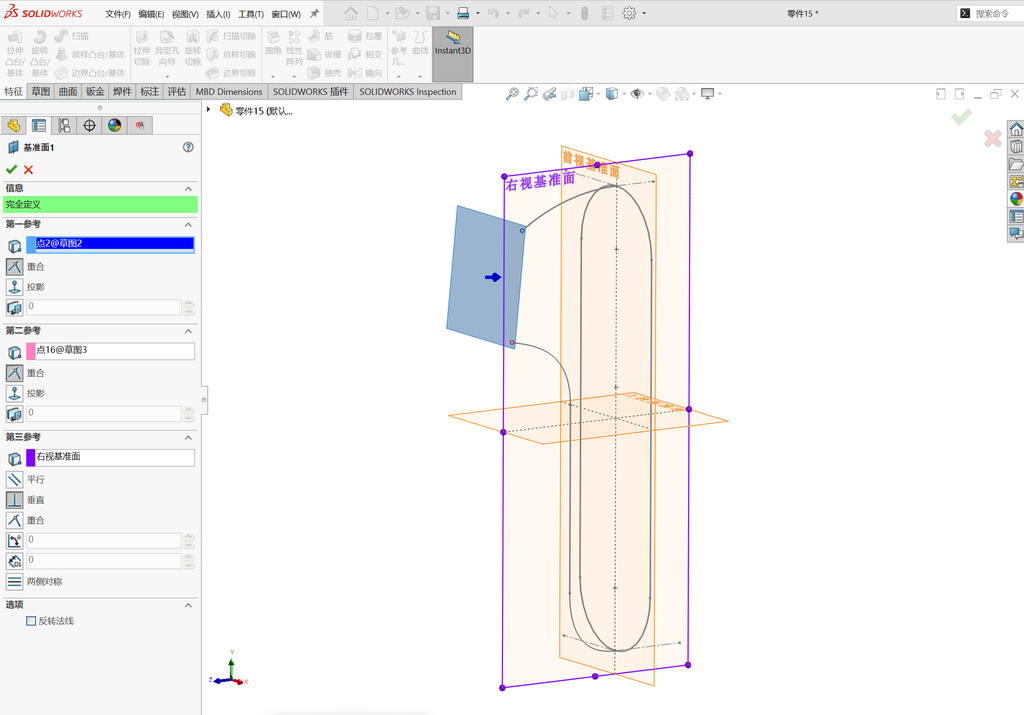Screen dimensions: 1024x715
Task: Collapse the 信息 section
Action: (188, 189)
